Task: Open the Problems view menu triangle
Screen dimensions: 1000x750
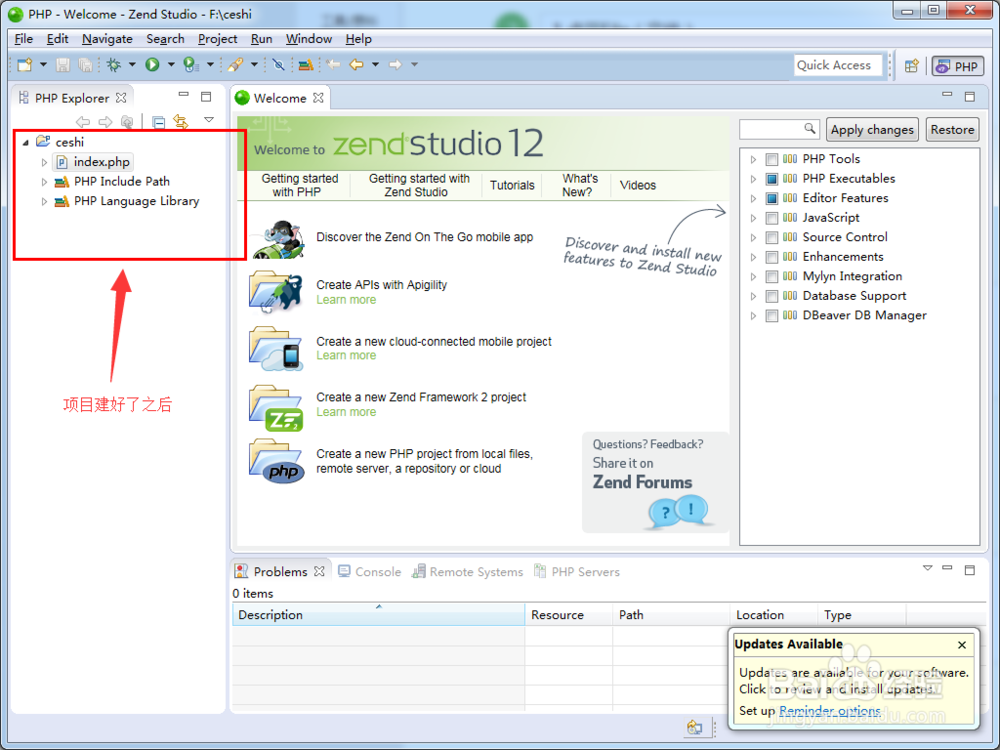Action: 927,568
